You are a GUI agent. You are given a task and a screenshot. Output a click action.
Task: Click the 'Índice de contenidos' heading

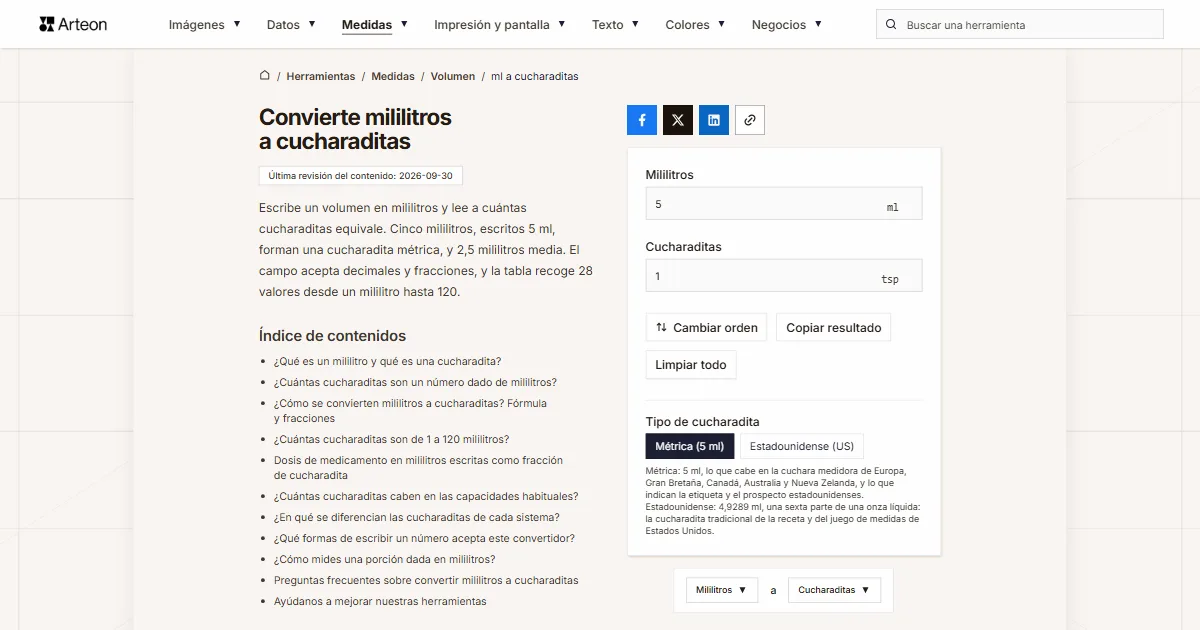[332, 336]
